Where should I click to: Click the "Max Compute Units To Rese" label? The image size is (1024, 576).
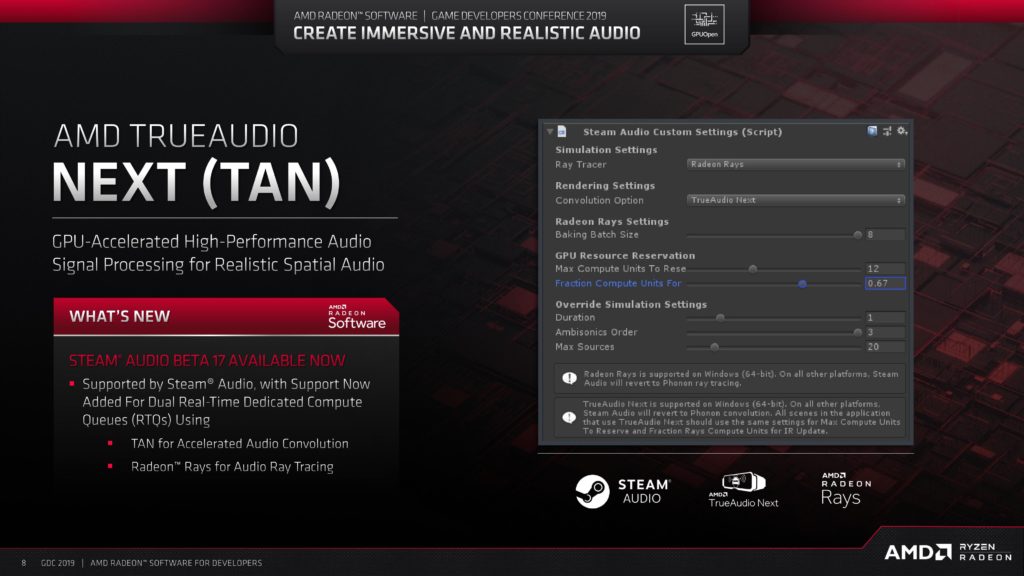click(620, 269)
